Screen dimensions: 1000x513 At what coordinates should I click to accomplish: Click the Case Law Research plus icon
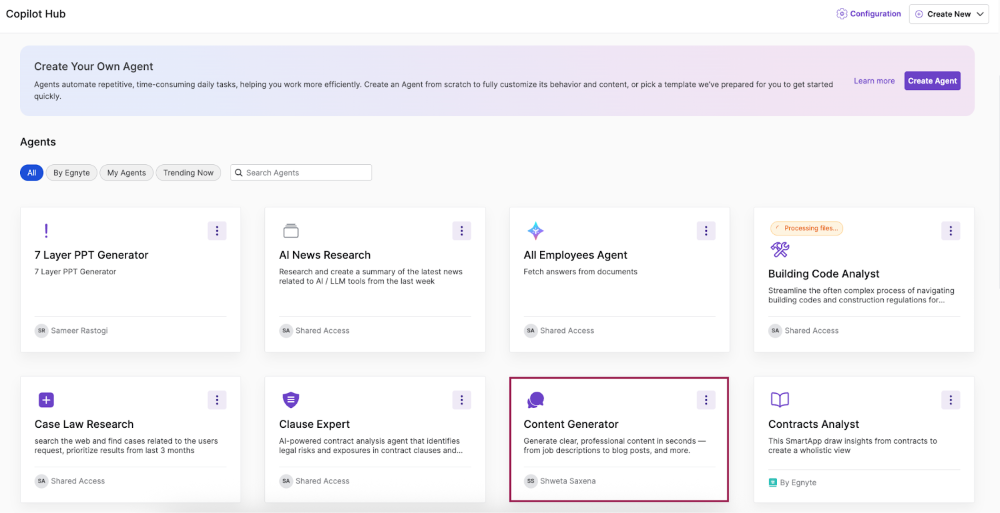46,400
